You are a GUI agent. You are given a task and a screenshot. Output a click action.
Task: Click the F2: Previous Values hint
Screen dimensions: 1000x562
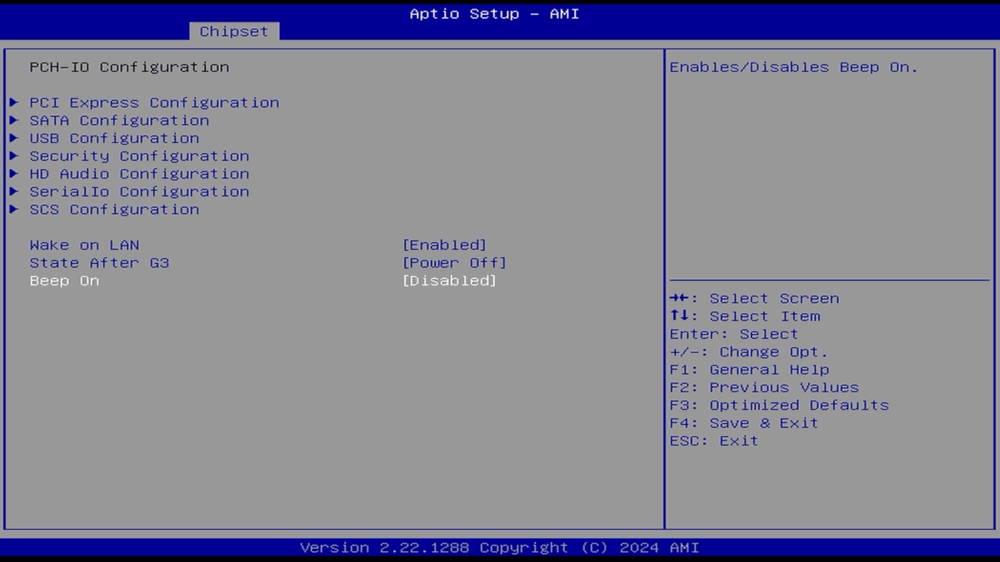point(764,388)
